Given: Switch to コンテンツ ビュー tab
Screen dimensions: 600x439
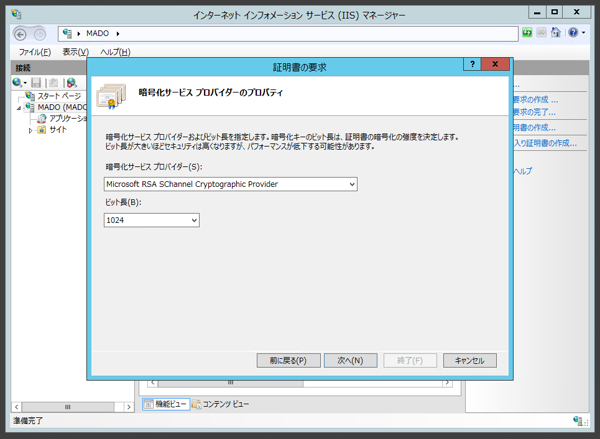Looking at the screenshot, I should [x=220, y=404].
